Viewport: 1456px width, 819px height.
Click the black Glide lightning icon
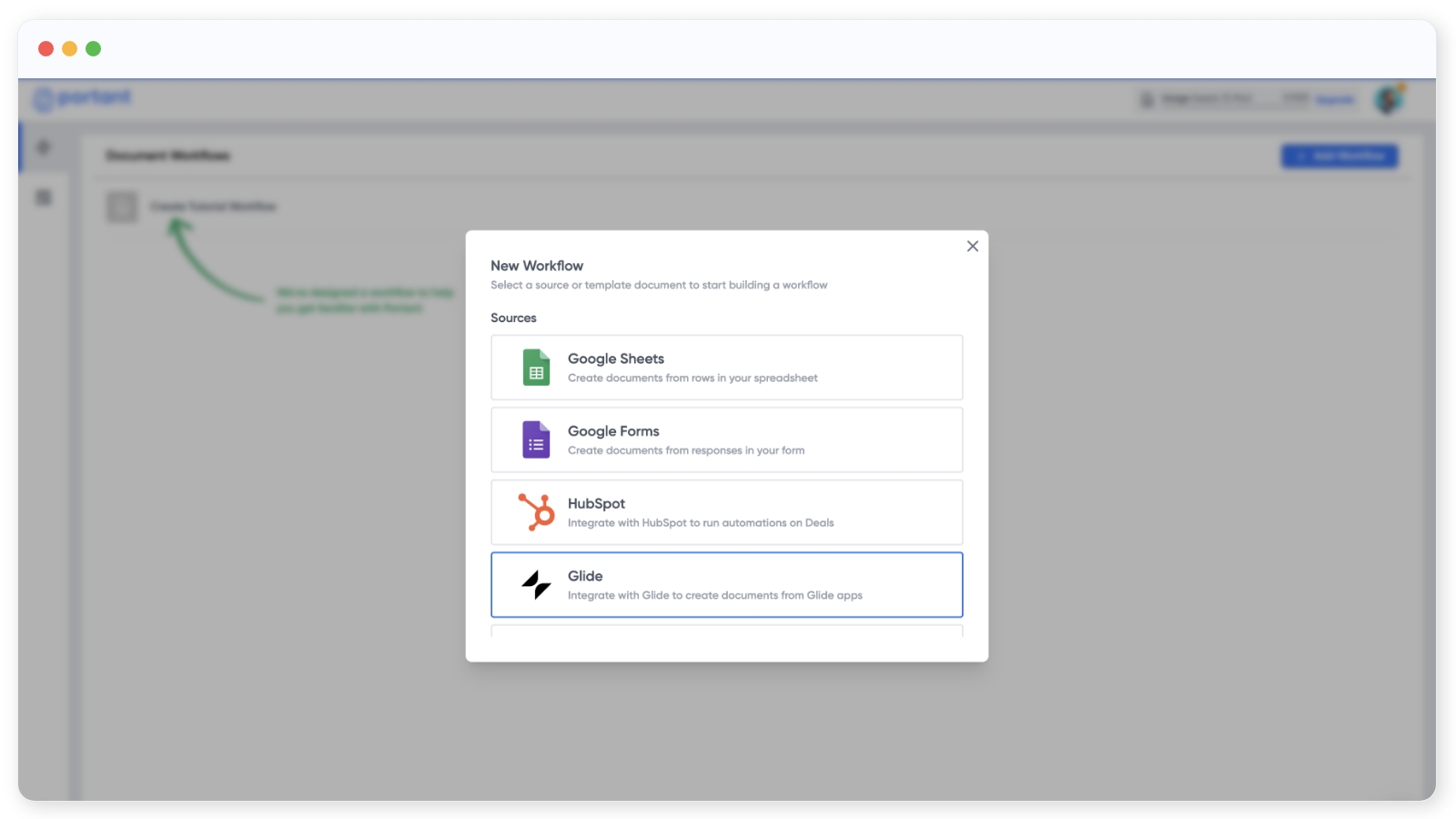coord(536,584)
